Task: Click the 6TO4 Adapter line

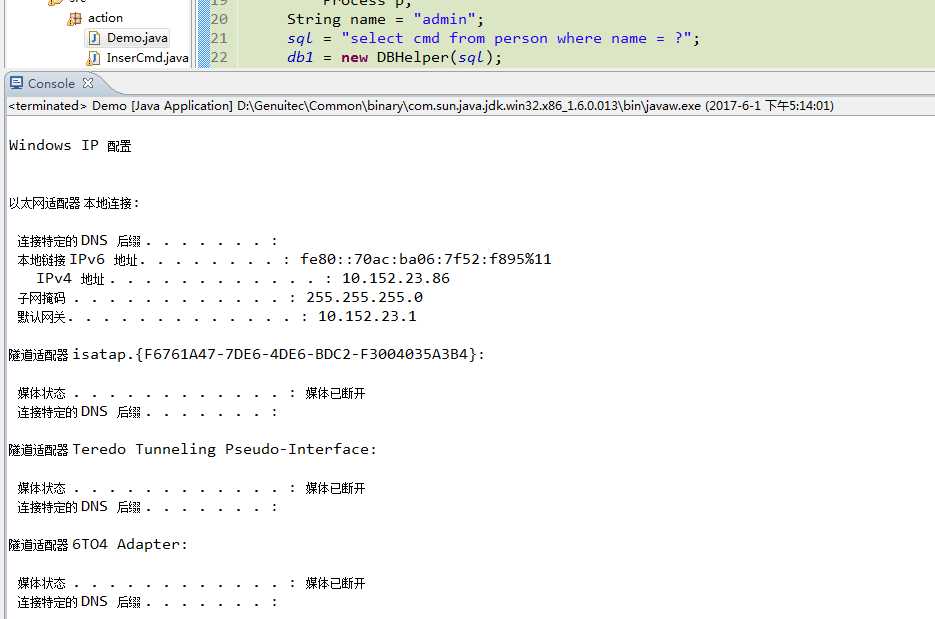Action: (x=98, y=544)
